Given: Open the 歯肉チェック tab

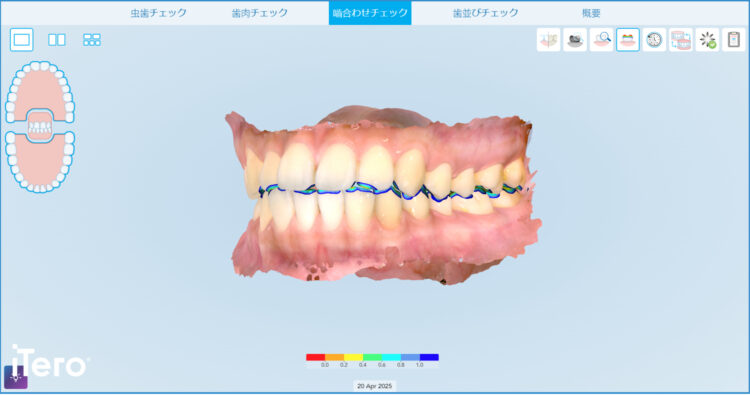Looking at the screenshot, I should (x=260, y=13).
